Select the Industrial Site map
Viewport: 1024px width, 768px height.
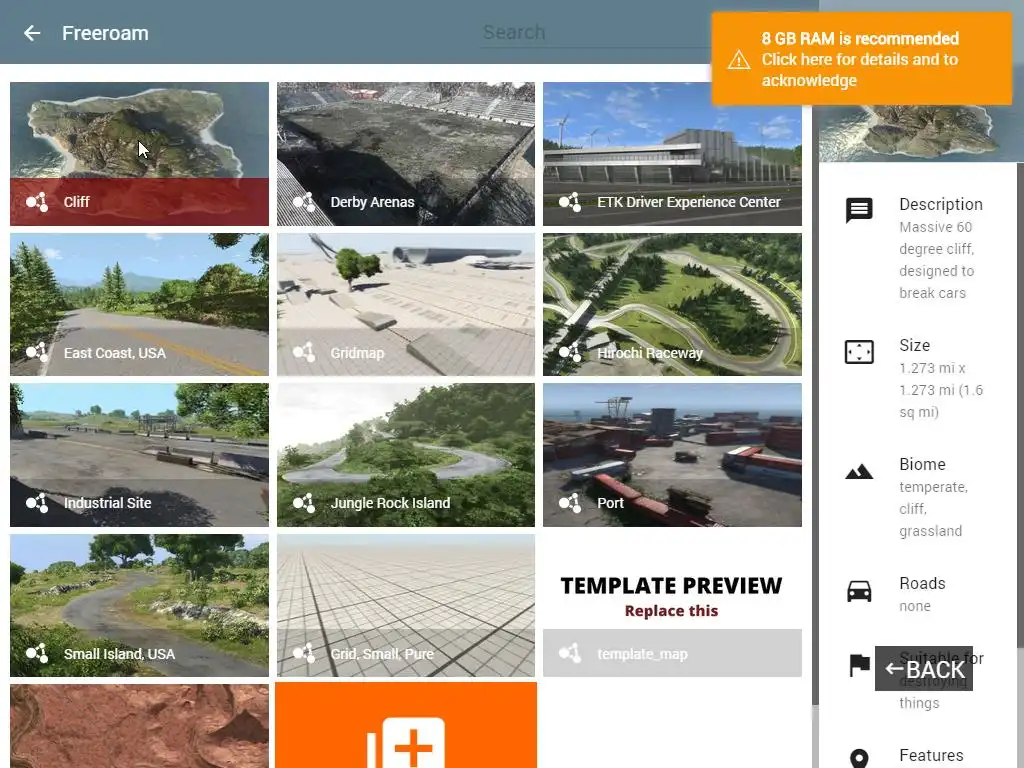139,455
